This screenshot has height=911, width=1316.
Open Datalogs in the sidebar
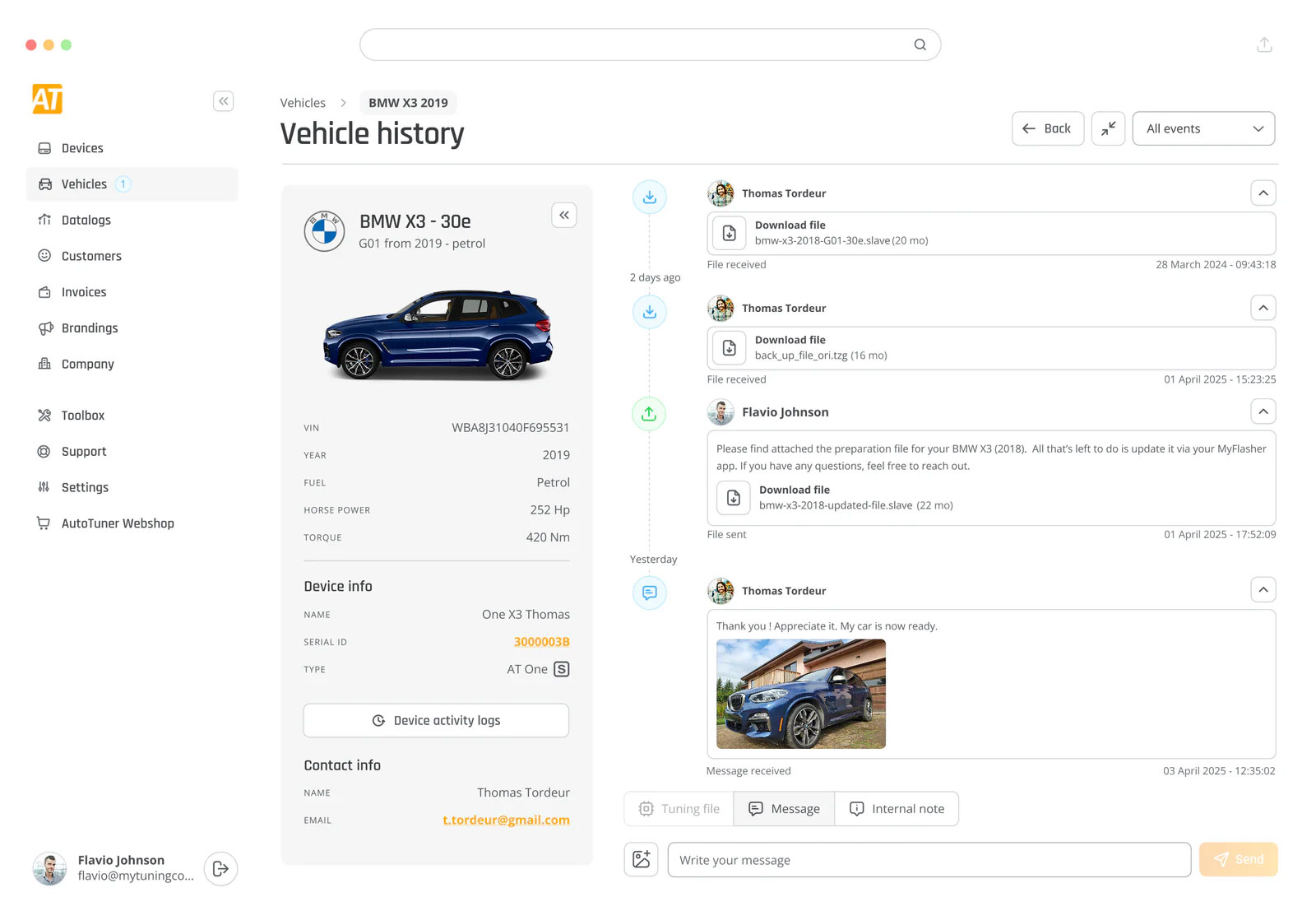pyautogui.click(x=86, y=220)
